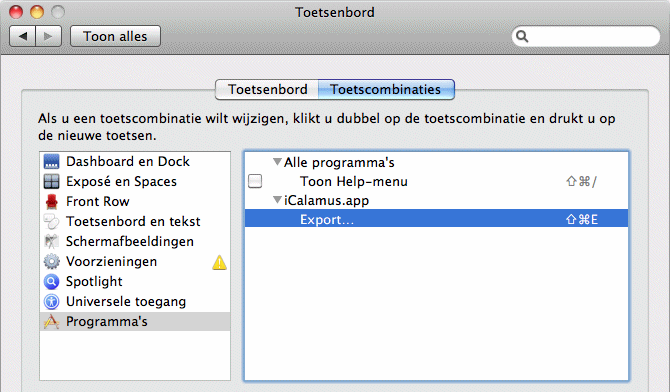The height and width of the screenshot is (392, 670).
Task: Click the Exposé en Spaces grid icon
Action: [52, 182]
